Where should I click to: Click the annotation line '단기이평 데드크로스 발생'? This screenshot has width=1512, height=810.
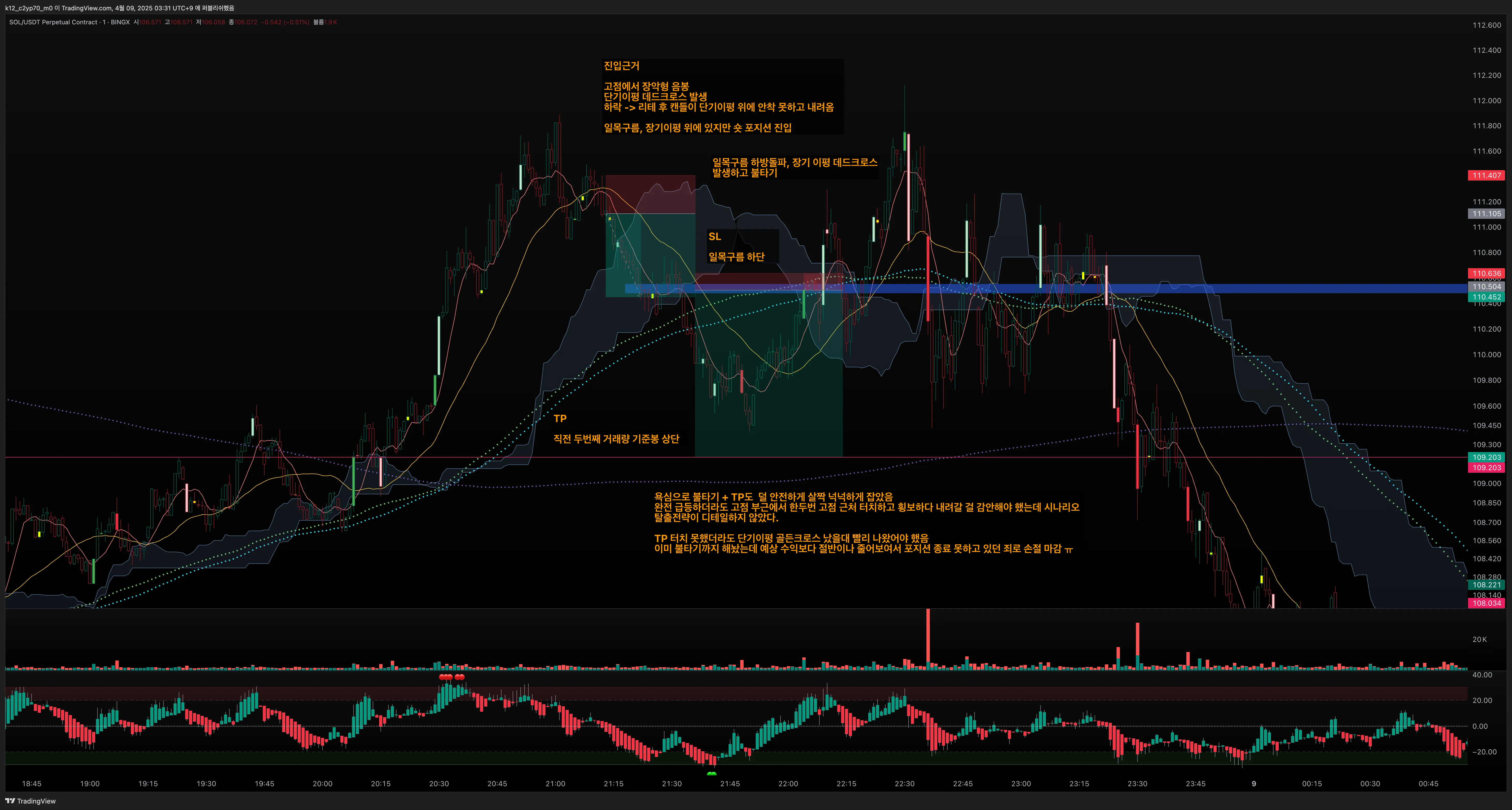coord(655,97)
